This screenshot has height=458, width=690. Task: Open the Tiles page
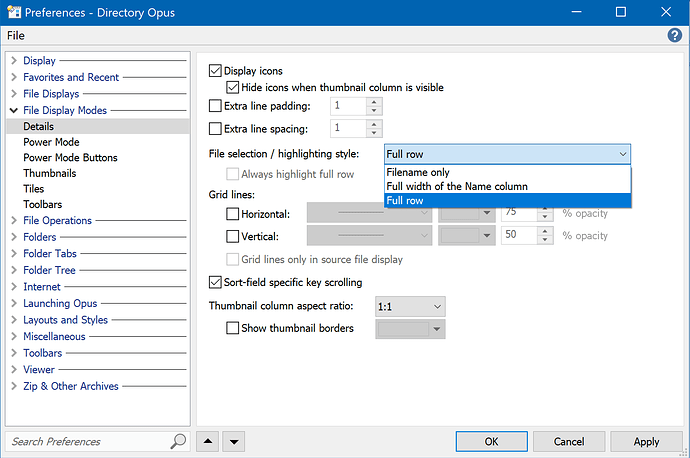(33, 189)
